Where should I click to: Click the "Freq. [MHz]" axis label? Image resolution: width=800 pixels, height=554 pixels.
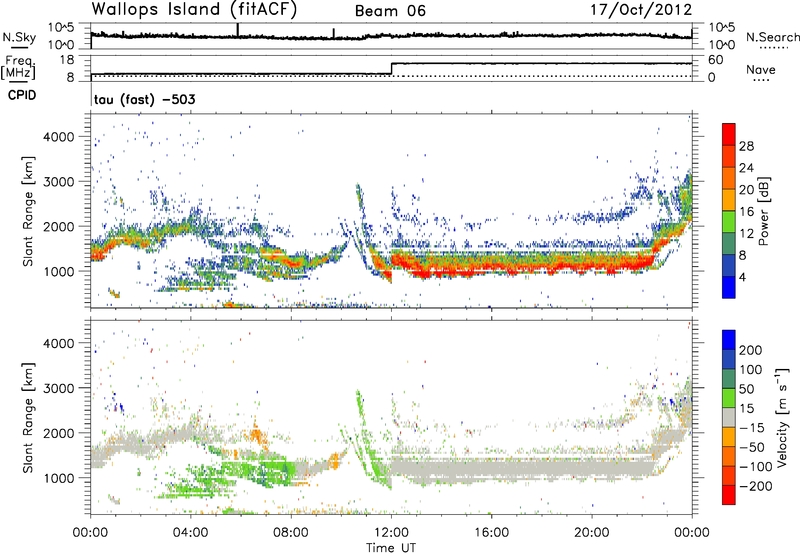pos(18,68)
